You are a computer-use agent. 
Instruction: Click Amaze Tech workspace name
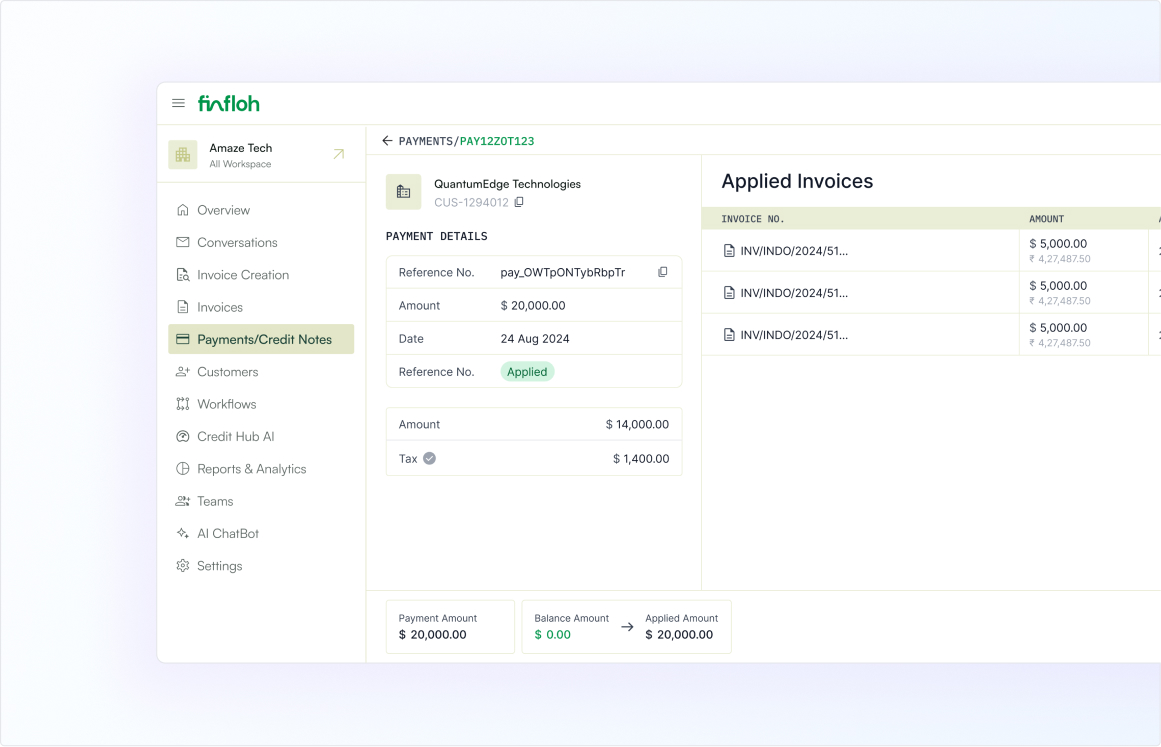tap(241, 148)
